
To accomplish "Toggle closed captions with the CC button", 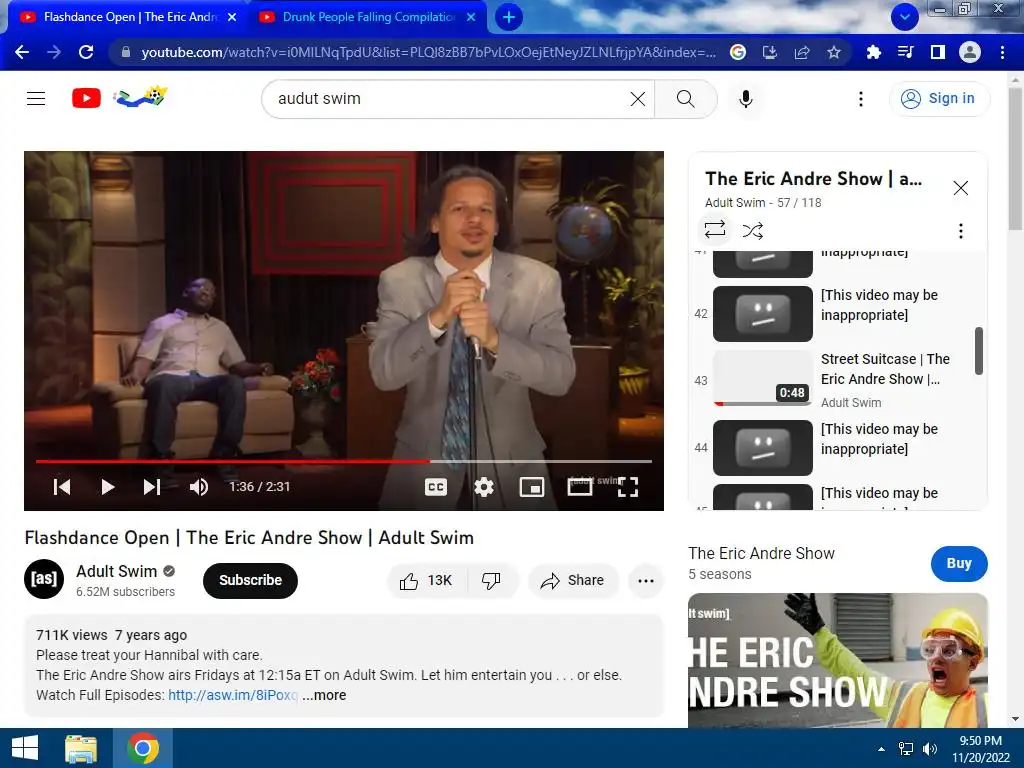I will click(x=436, y=487).
